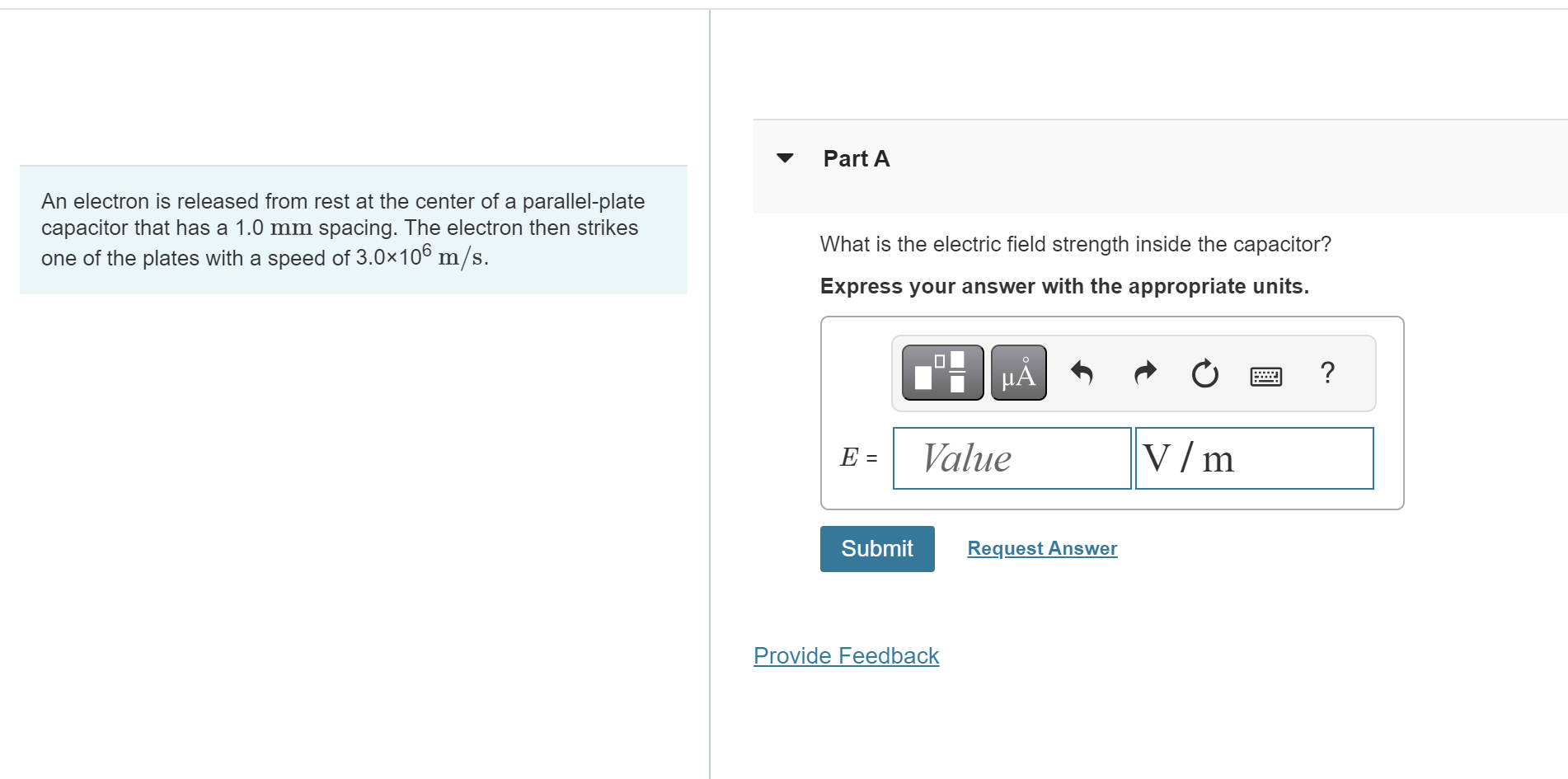This screenshot has height=779, width=1568.
Task: Click the Part A disclosure triangle
Action: click(783, 158)
